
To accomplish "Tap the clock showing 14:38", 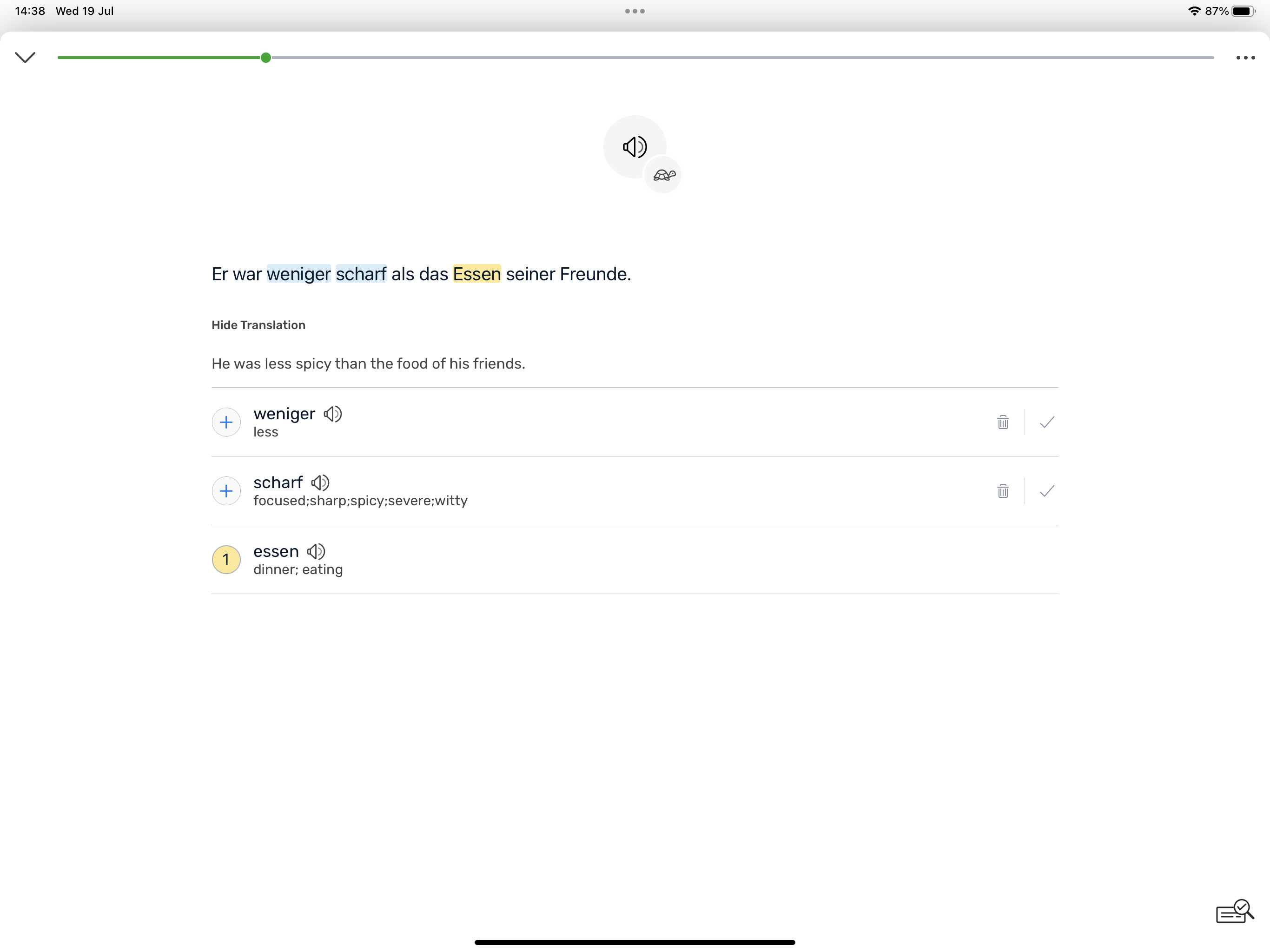I will tap(30, 11).
